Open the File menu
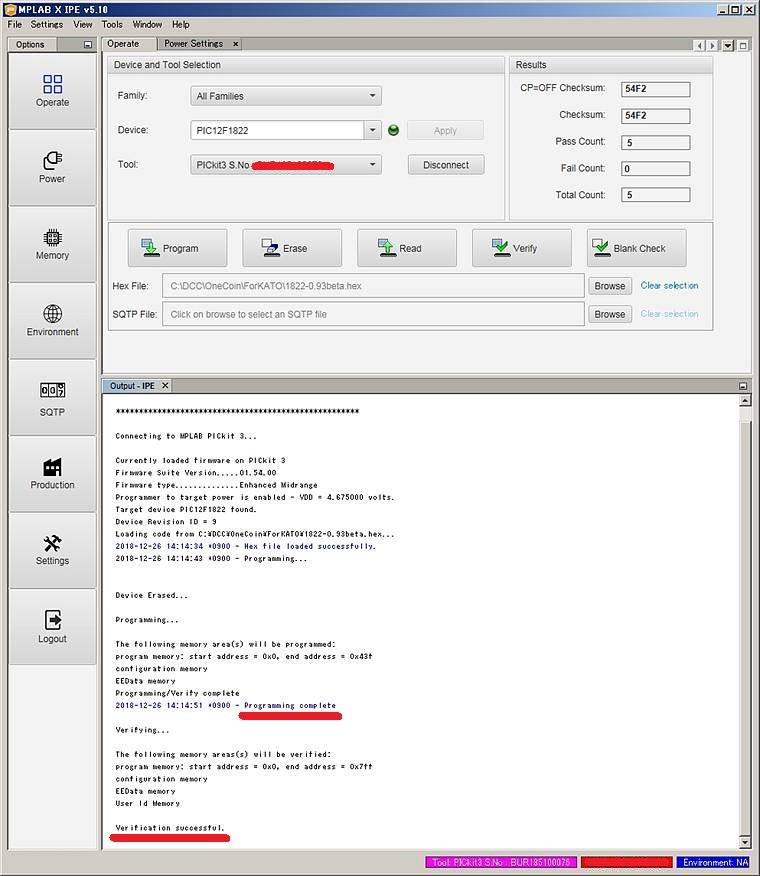Viewport: 760px width, 876px height. point(15,25)
